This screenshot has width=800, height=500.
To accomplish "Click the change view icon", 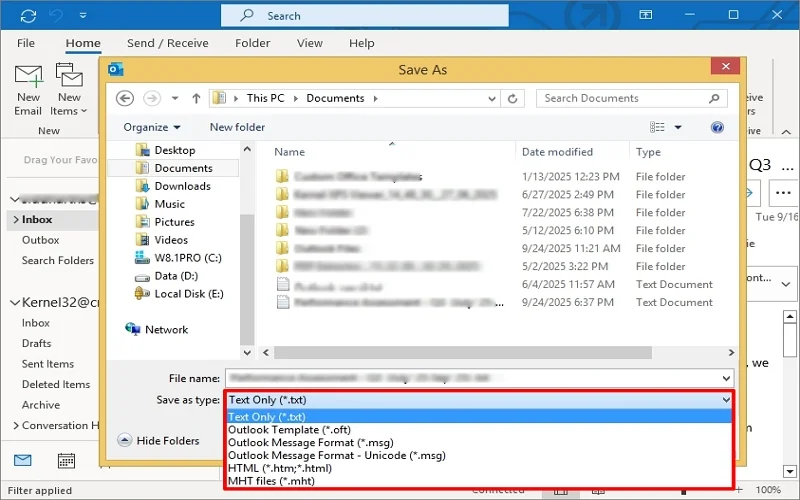I will coord(657,127).
